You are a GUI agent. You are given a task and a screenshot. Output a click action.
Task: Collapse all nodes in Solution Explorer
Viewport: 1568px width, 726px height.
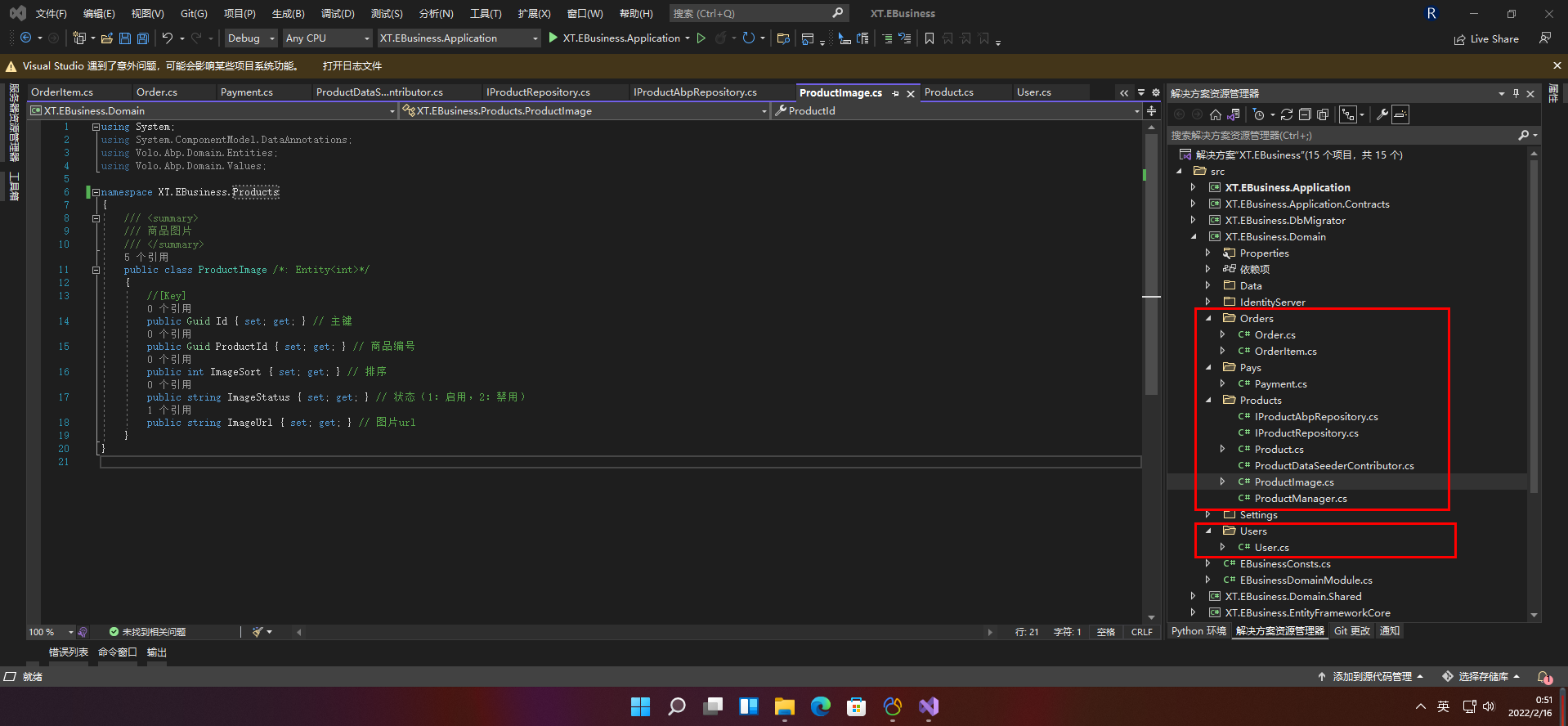click(x=1305, y=114)
